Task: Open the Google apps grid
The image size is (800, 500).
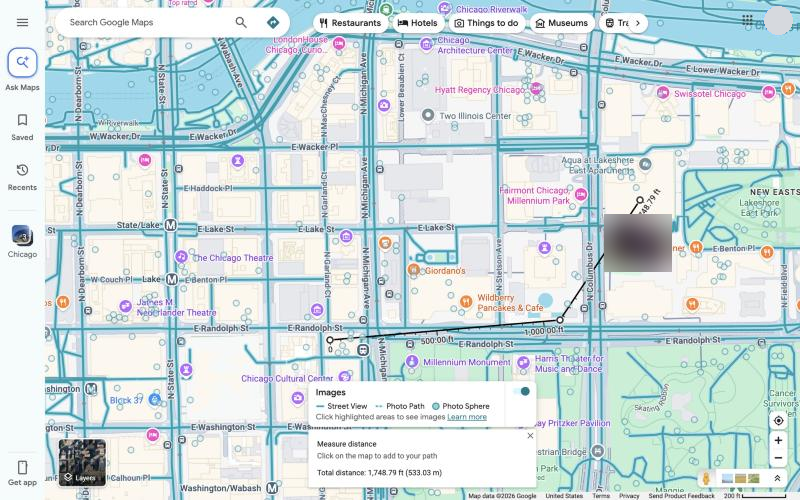Action: (x=747, y=20)
